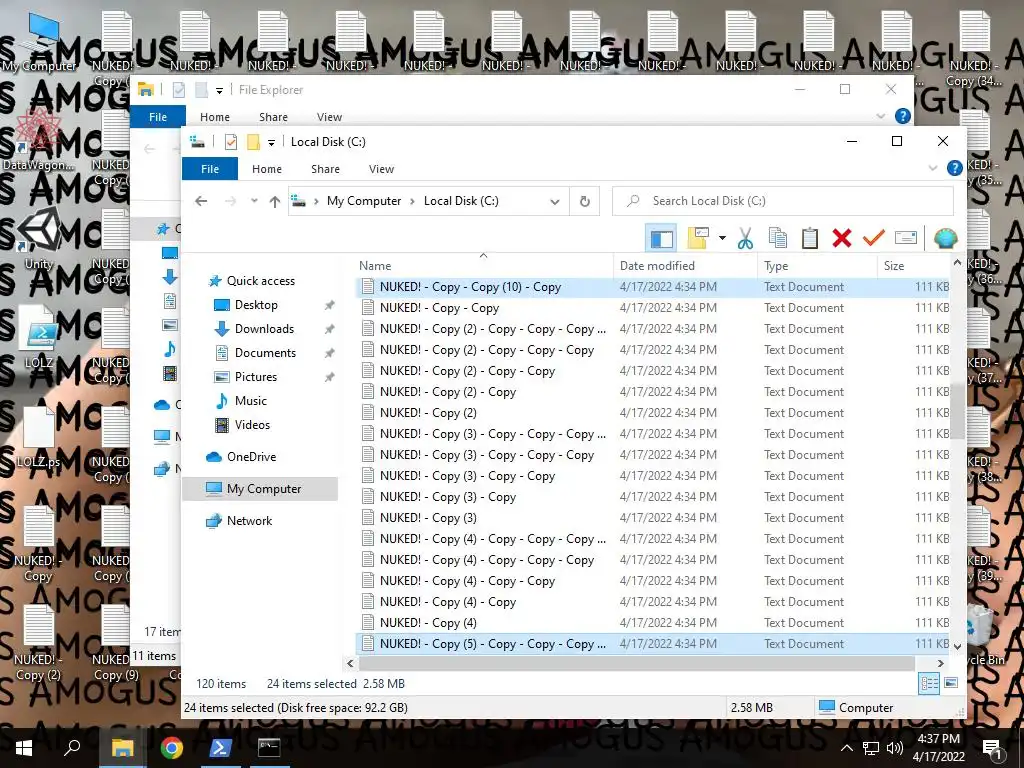This screenshot has width=1024, height=768.
Task: Click the Cut scissors icon
Action: click(x=745, y=238)
